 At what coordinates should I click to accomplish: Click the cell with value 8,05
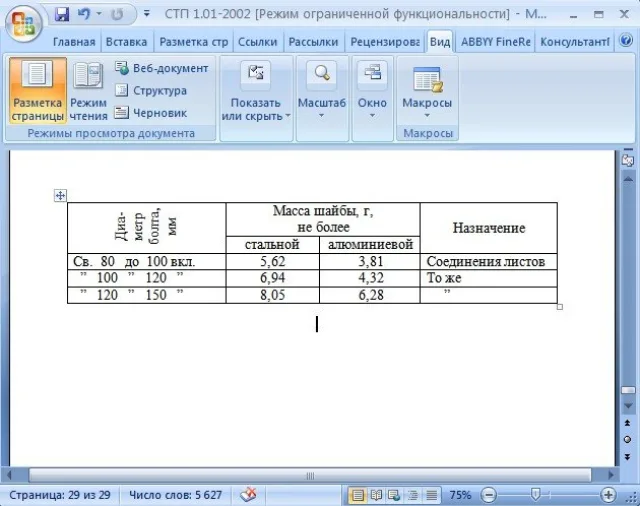[272, 295]
